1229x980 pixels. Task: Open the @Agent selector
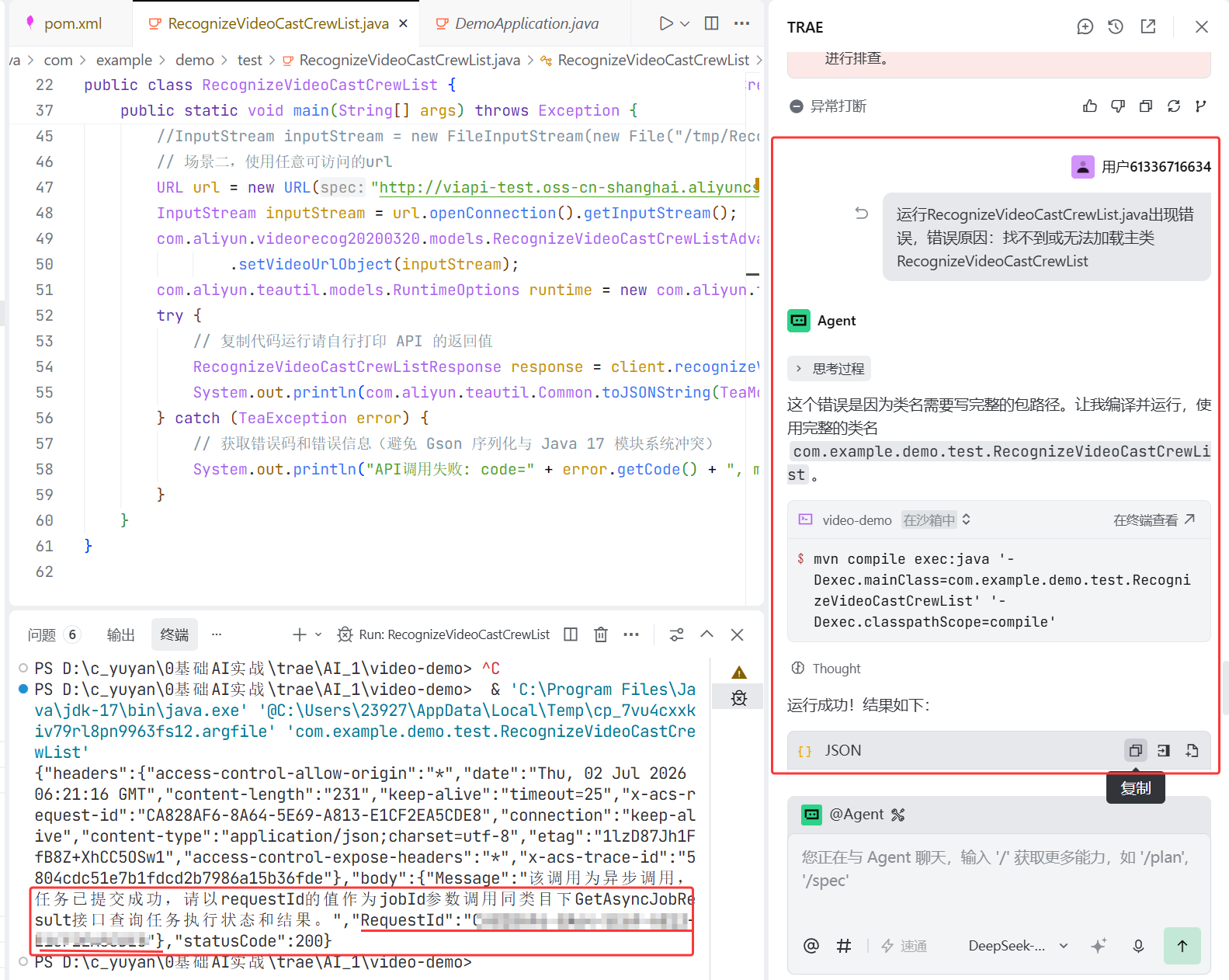pyautogui.click(x=844, y=815)
